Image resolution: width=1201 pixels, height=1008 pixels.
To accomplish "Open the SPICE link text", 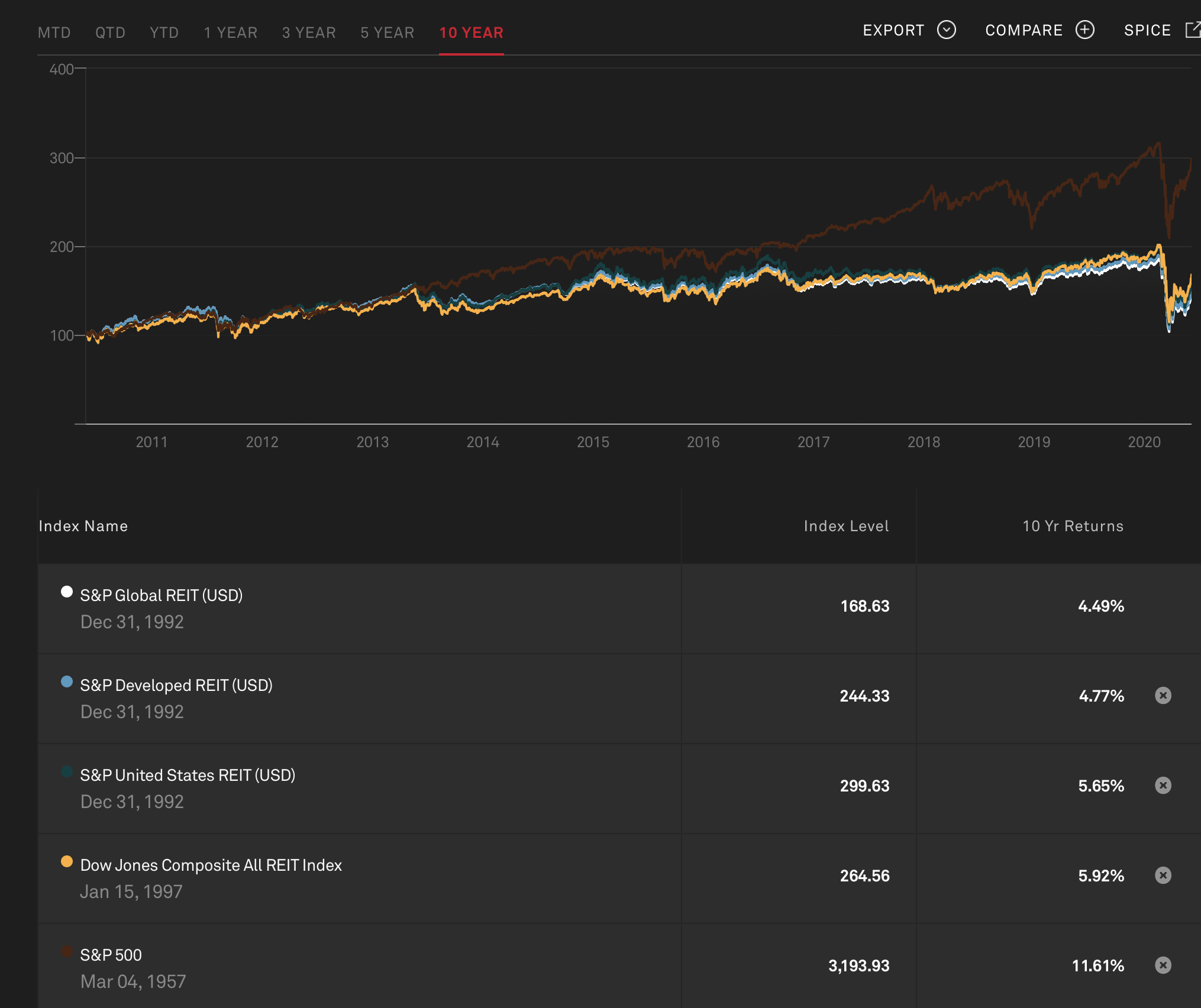I will click(1148, 30).
